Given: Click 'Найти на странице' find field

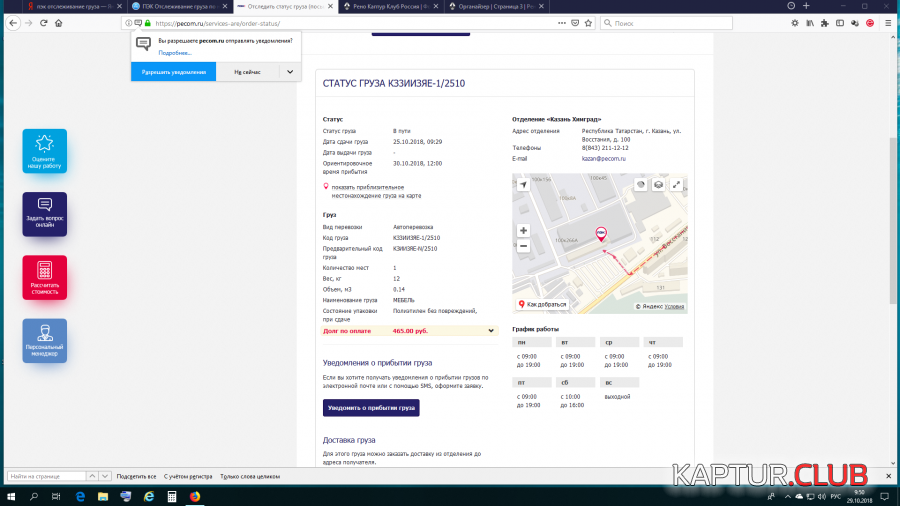Looking at the screenshot, I should pos(46,476).
